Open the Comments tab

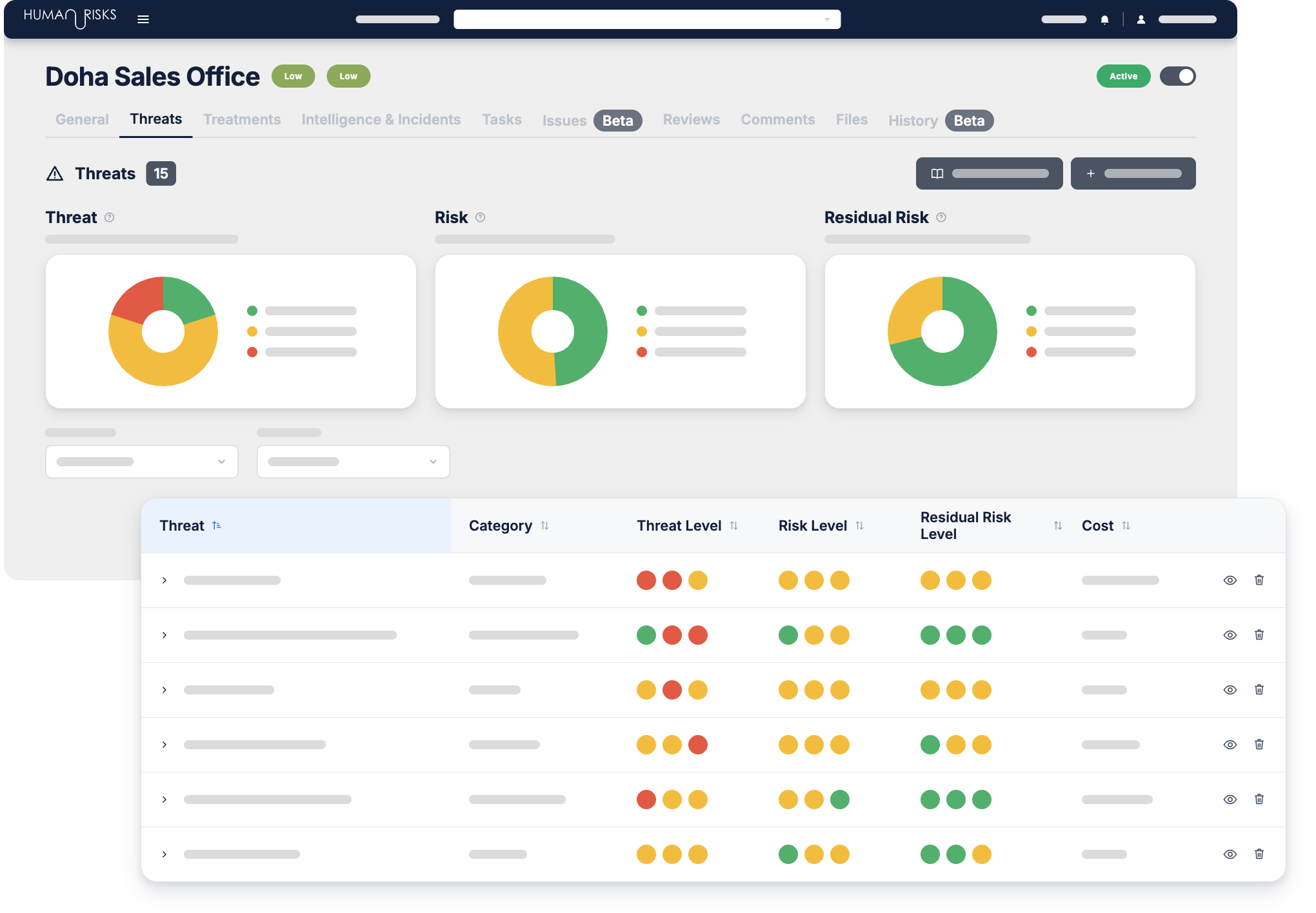pyautogui.click(x=778, y=119)
